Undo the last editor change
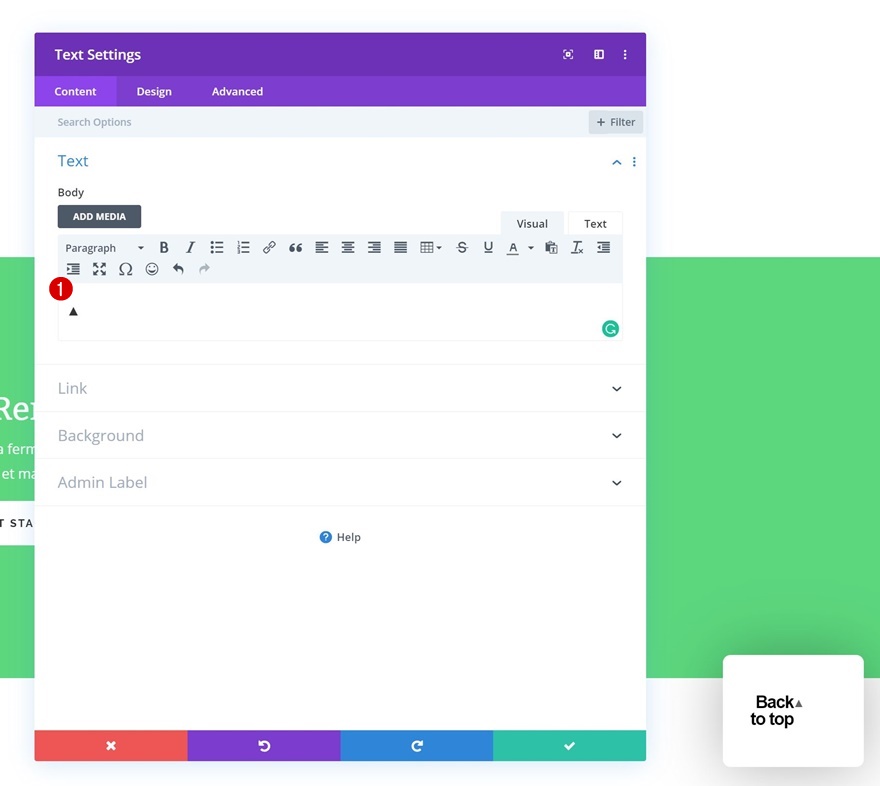Screen dimensions: 880x786 pyautogui.click(x=178, y=268)
